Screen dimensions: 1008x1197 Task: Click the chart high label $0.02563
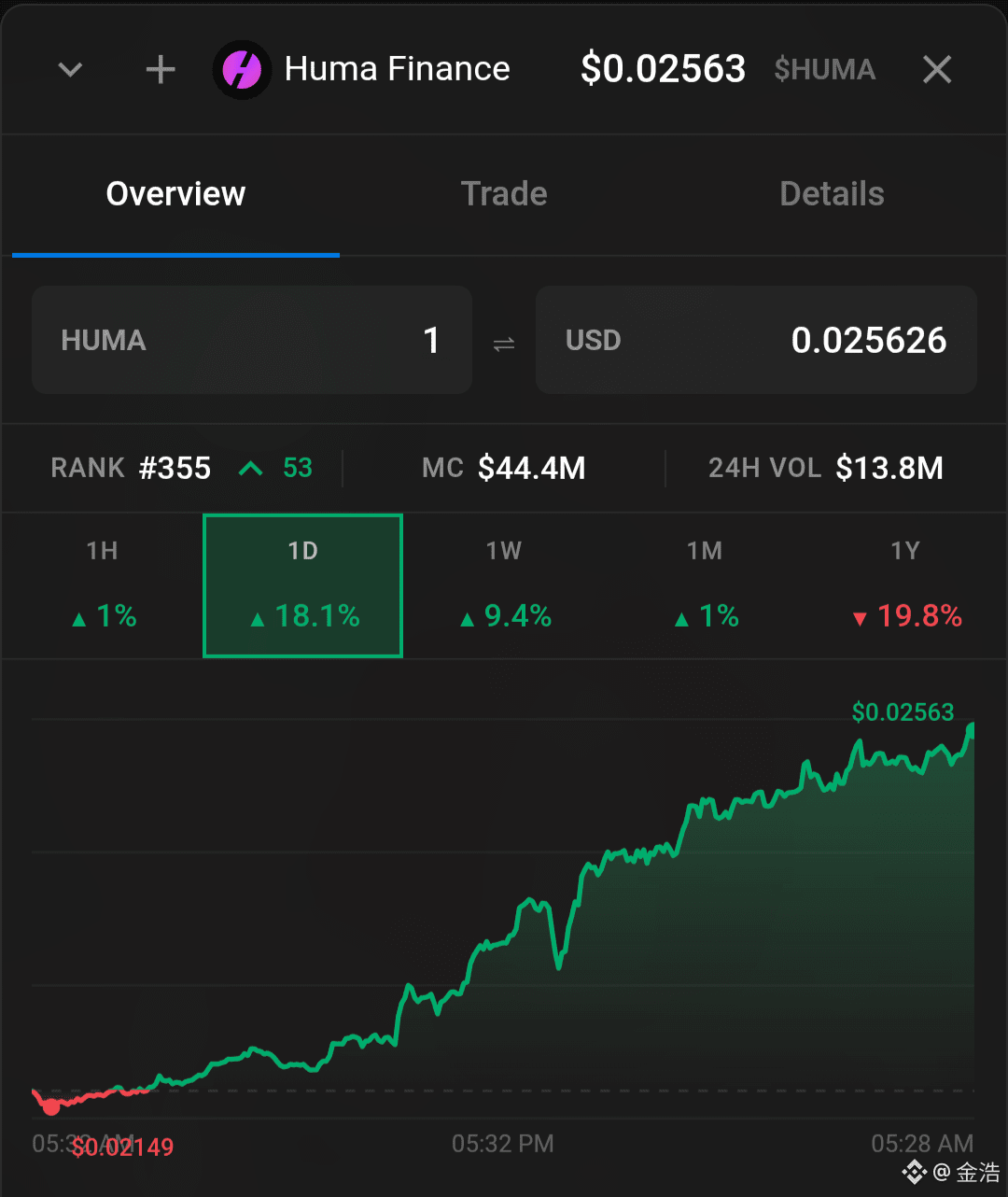[903, 712]
